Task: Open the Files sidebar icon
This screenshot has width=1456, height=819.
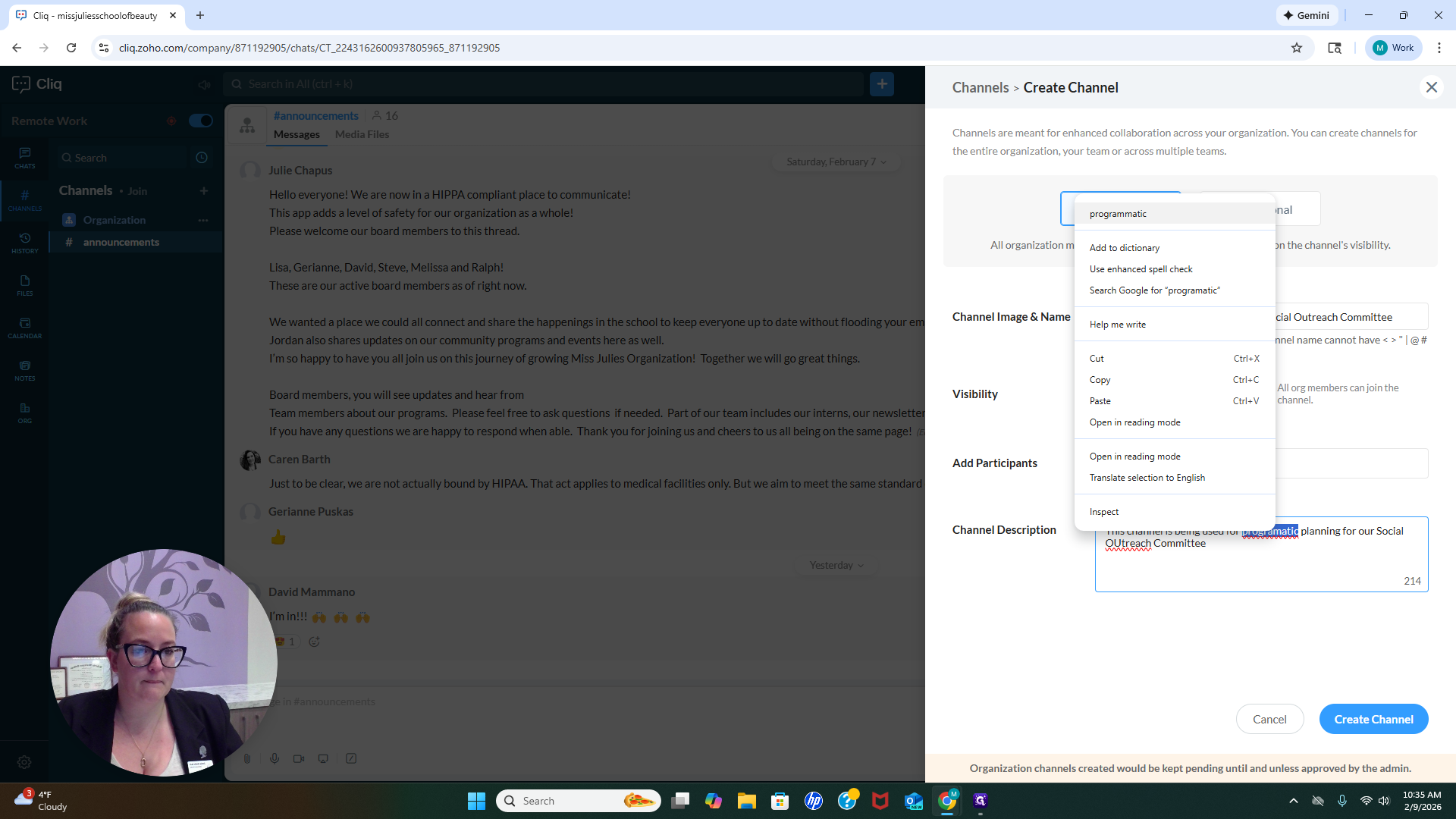Action: coord(24,285)
